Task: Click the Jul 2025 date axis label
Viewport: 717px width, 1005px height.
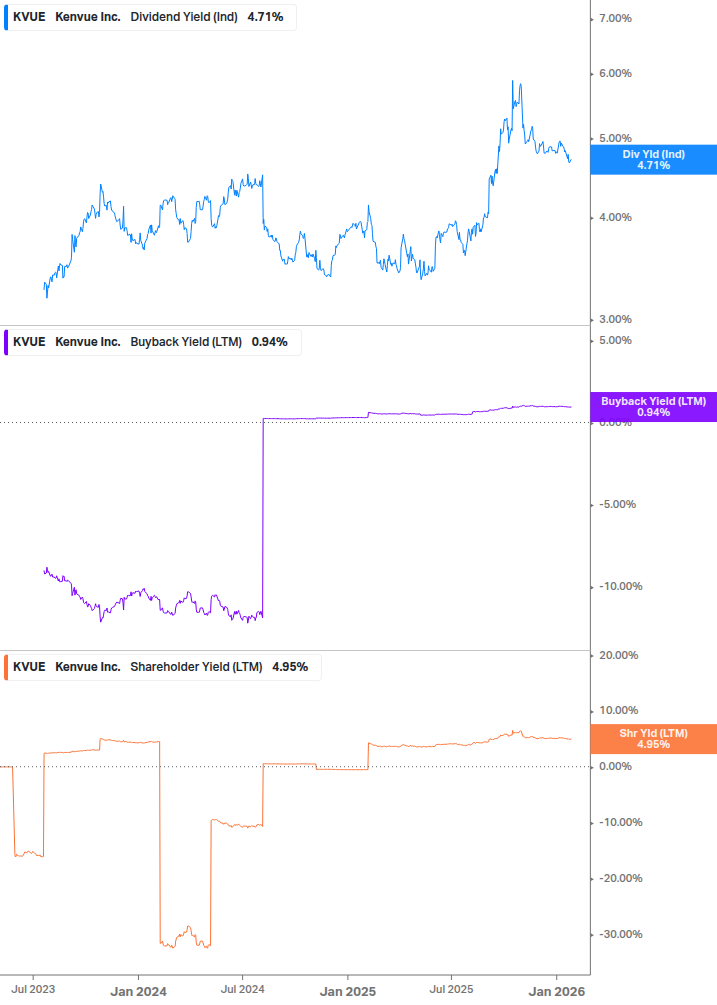Action: click(x=451, y=990)
